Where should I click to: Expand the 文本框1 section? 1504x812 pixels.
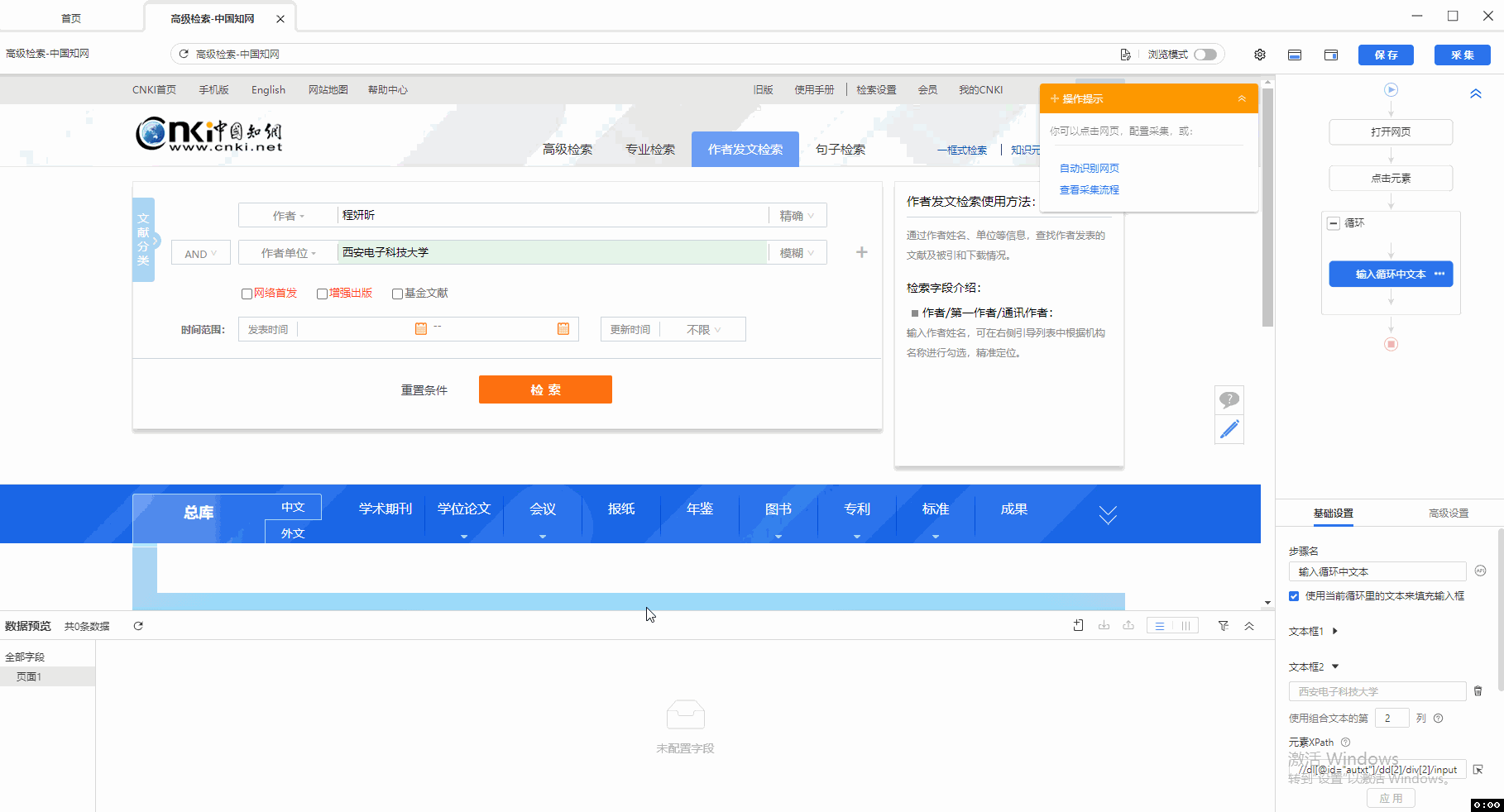1335,631
